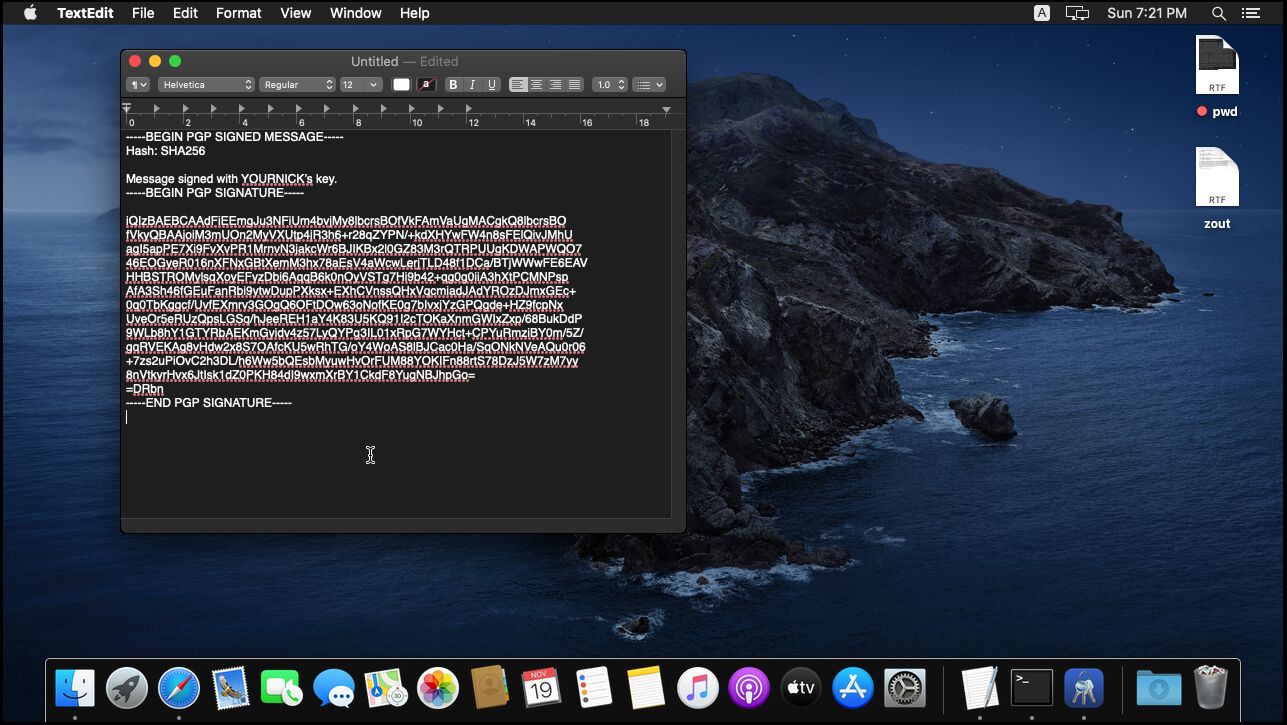
Task: Open the list bullets and numbering dropdown
Action: click(649, 85)
